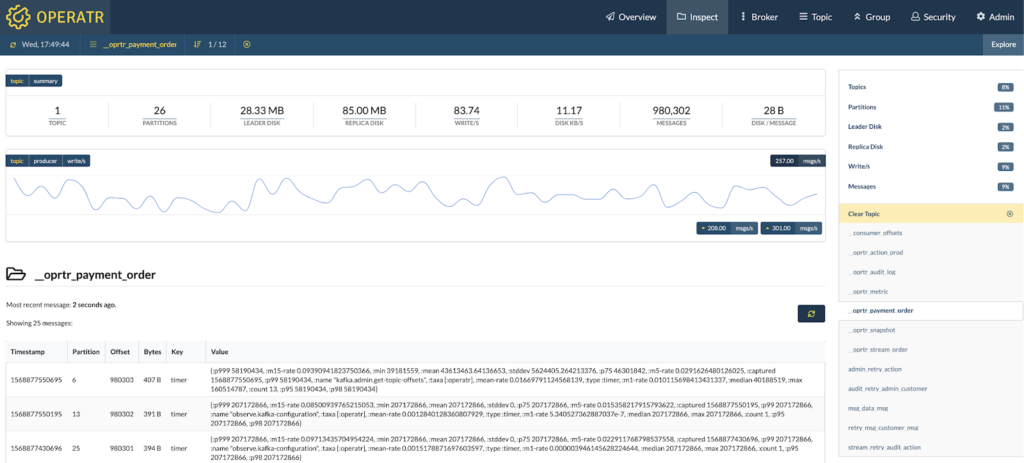Click the 208.00 msgs/s minimum badge
The width and height of the screenshot is (1024, 463).
coord(727,229)
